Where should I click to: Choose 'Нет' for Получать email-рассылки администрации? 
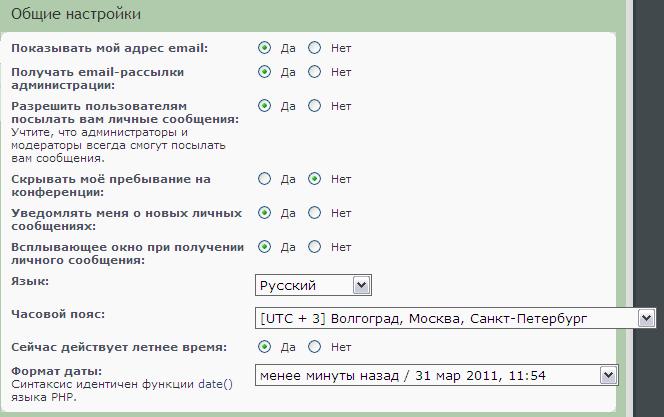click(315, 72)
